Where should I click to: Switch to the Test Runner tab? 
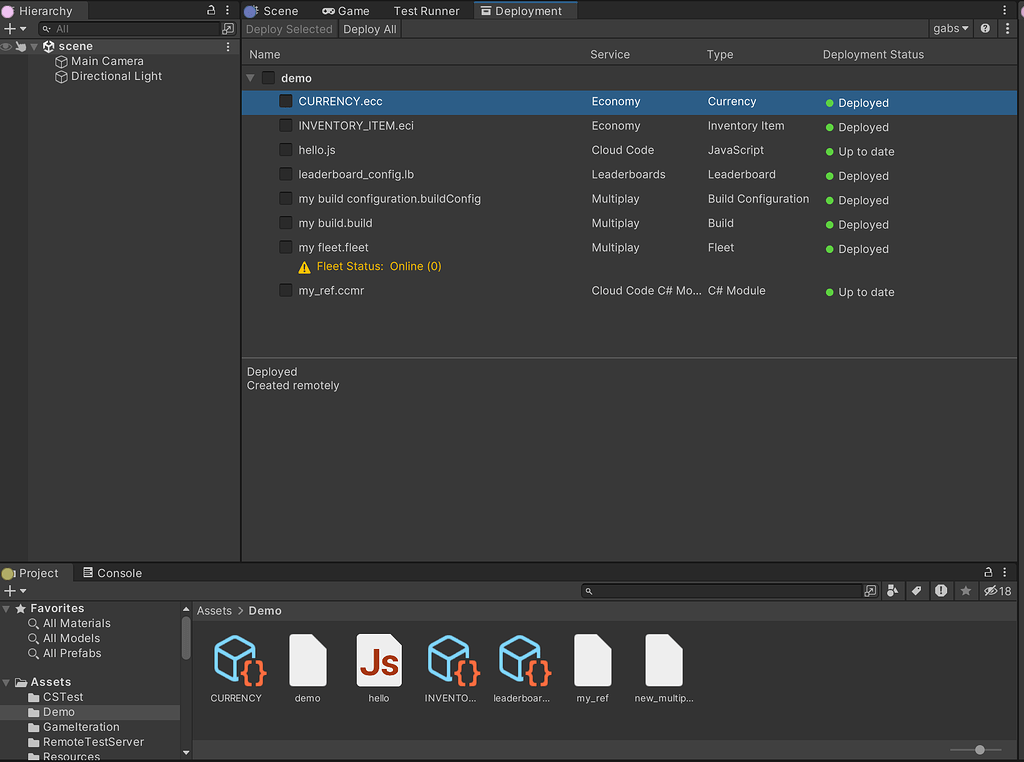(x=425, y=11)
